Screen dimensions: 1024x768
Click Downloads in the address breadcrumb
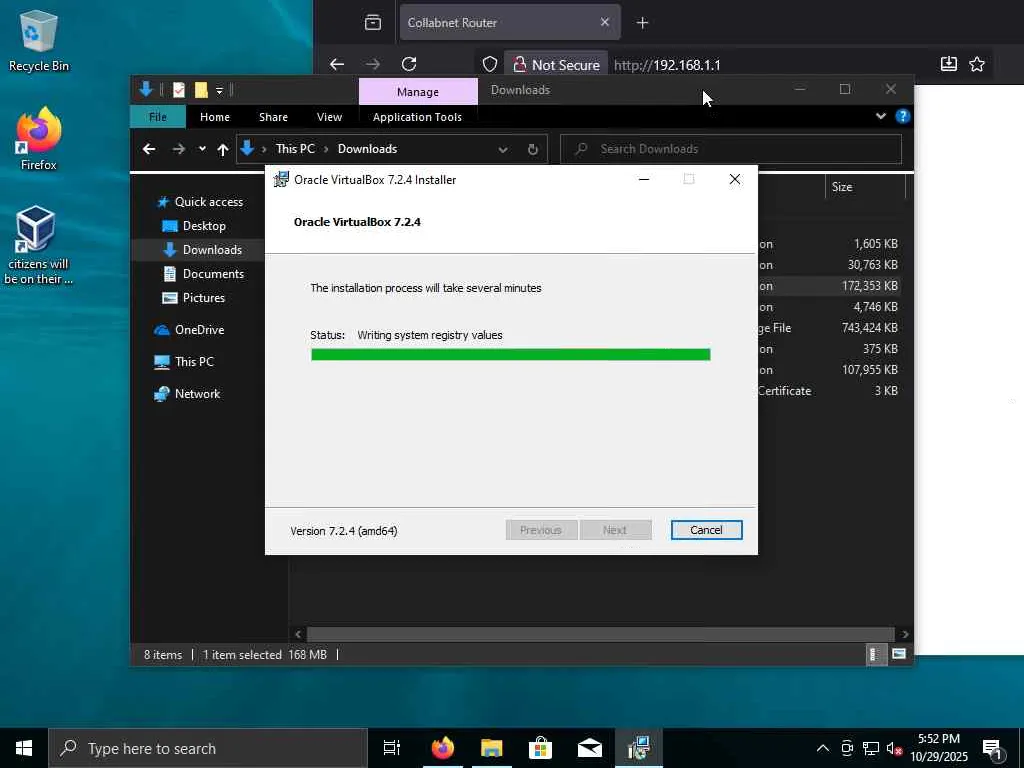click(367, 149)
